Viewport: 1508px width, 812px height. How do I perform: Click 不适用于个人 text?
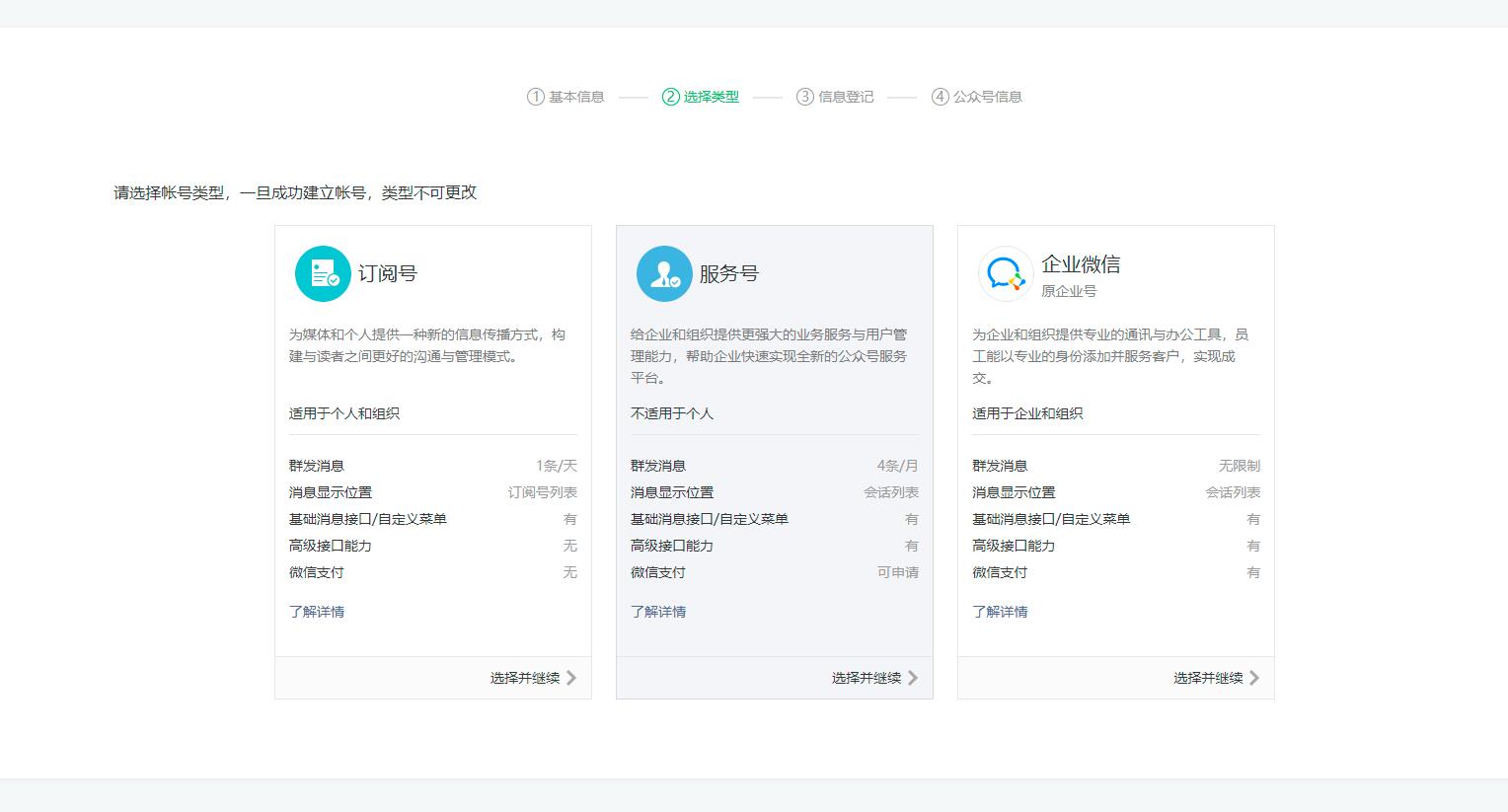coord(672,413)
